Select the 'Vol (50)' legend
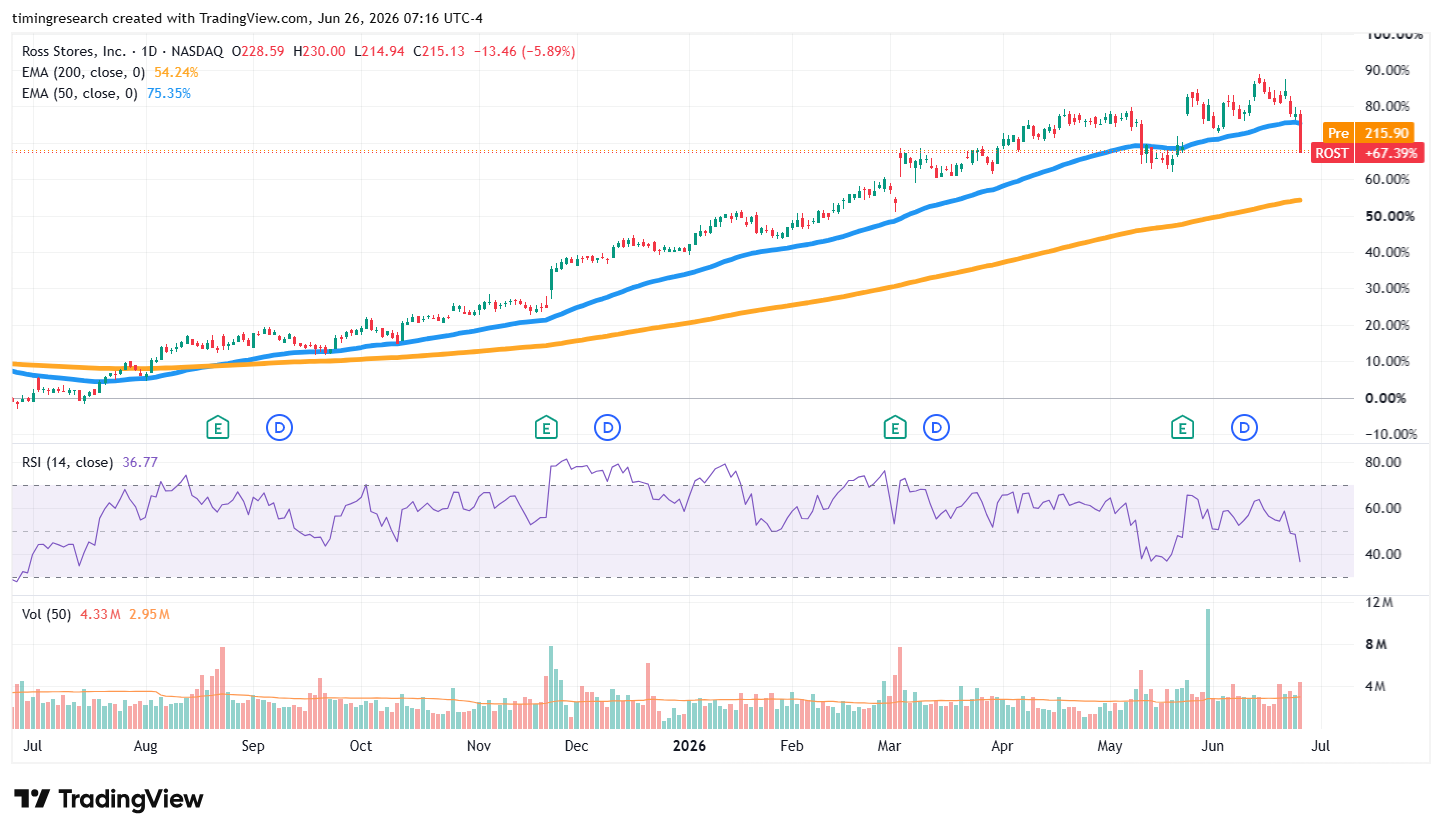Image resolution: width=1442 pixels, height=835 pixels. [x=46, y=614]
